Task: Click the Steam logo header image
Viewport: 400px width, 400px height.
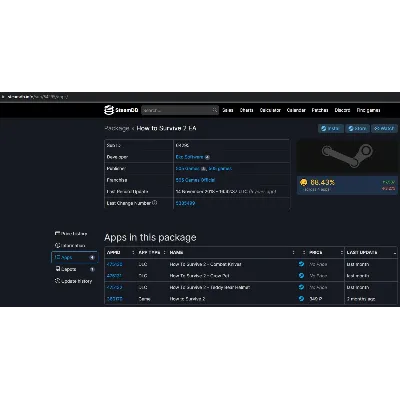Action: [347, 156]
